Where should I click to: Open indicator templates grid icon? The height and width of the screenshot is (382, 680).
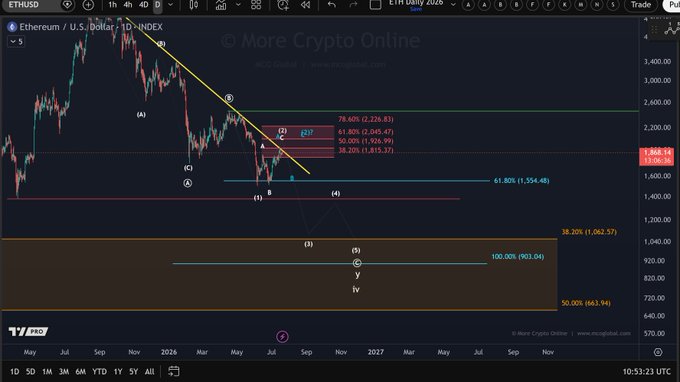(x=256, y=5)
